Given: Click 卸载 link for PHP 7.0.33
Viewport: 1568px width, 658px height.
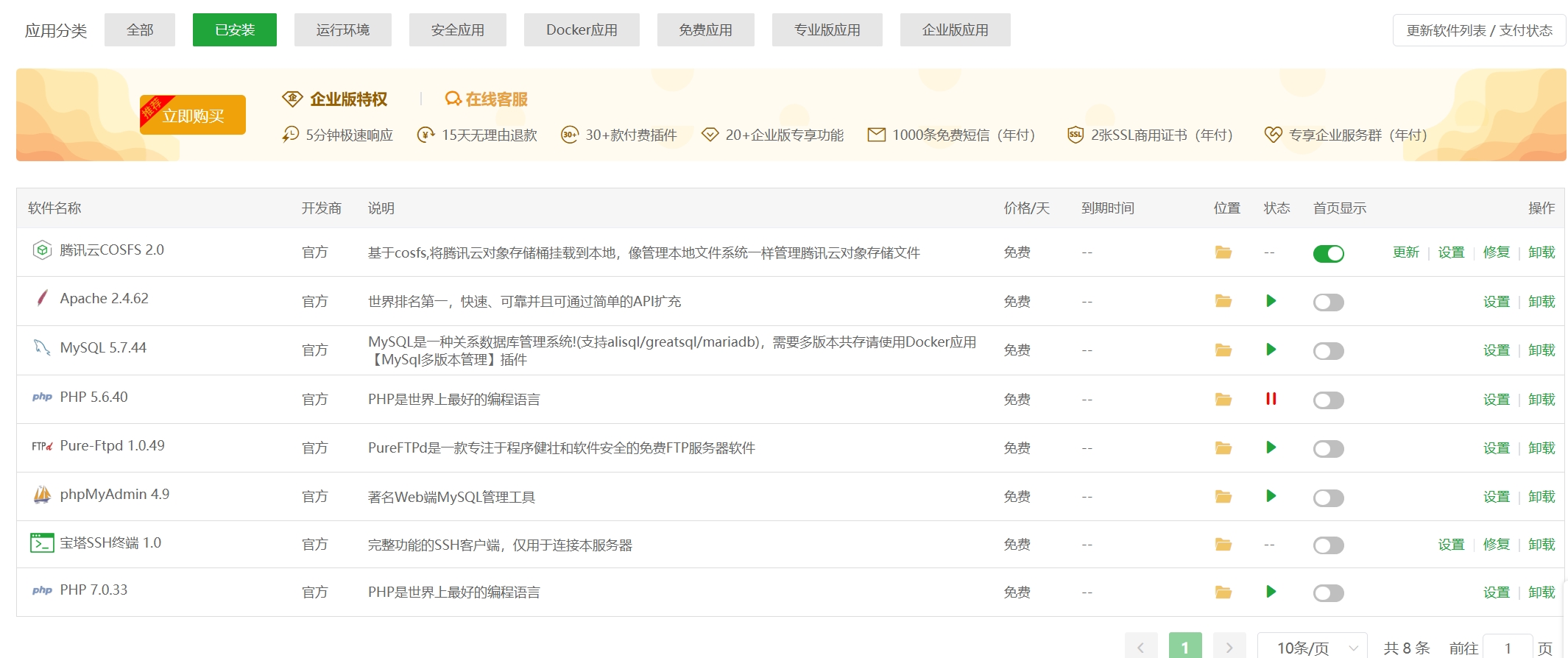Looking at the screenshot, I should coord(1541,592).
